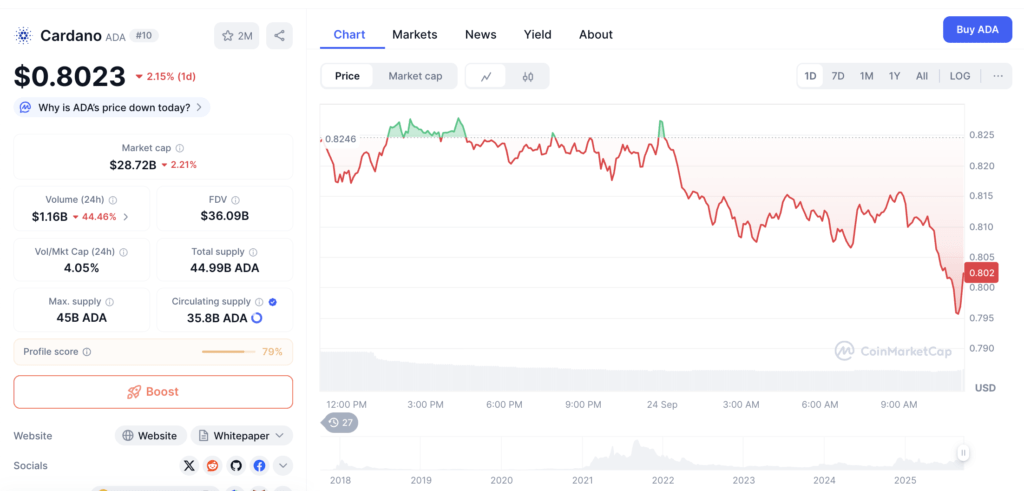Show Circulating supply info icon
The height and width of the screenshot is (491, 1024).
coord(259,302)
